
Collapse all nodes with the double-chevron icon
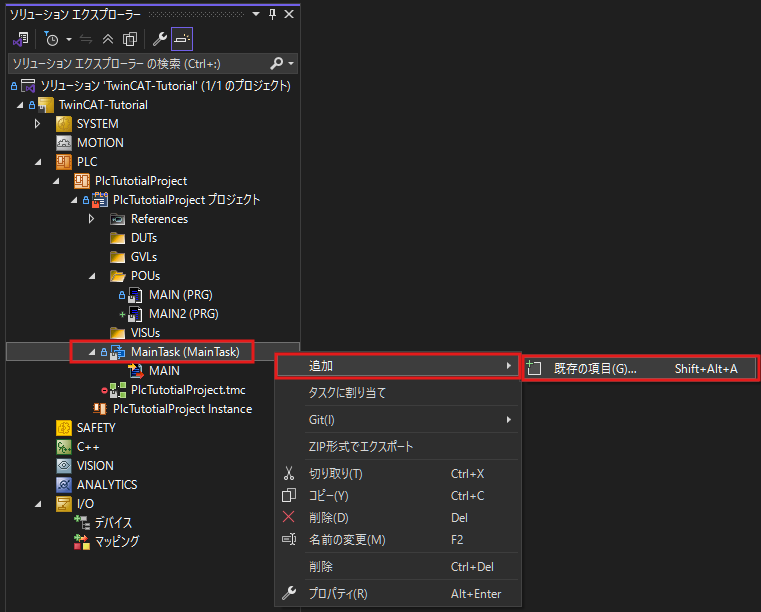coord(108,39)
